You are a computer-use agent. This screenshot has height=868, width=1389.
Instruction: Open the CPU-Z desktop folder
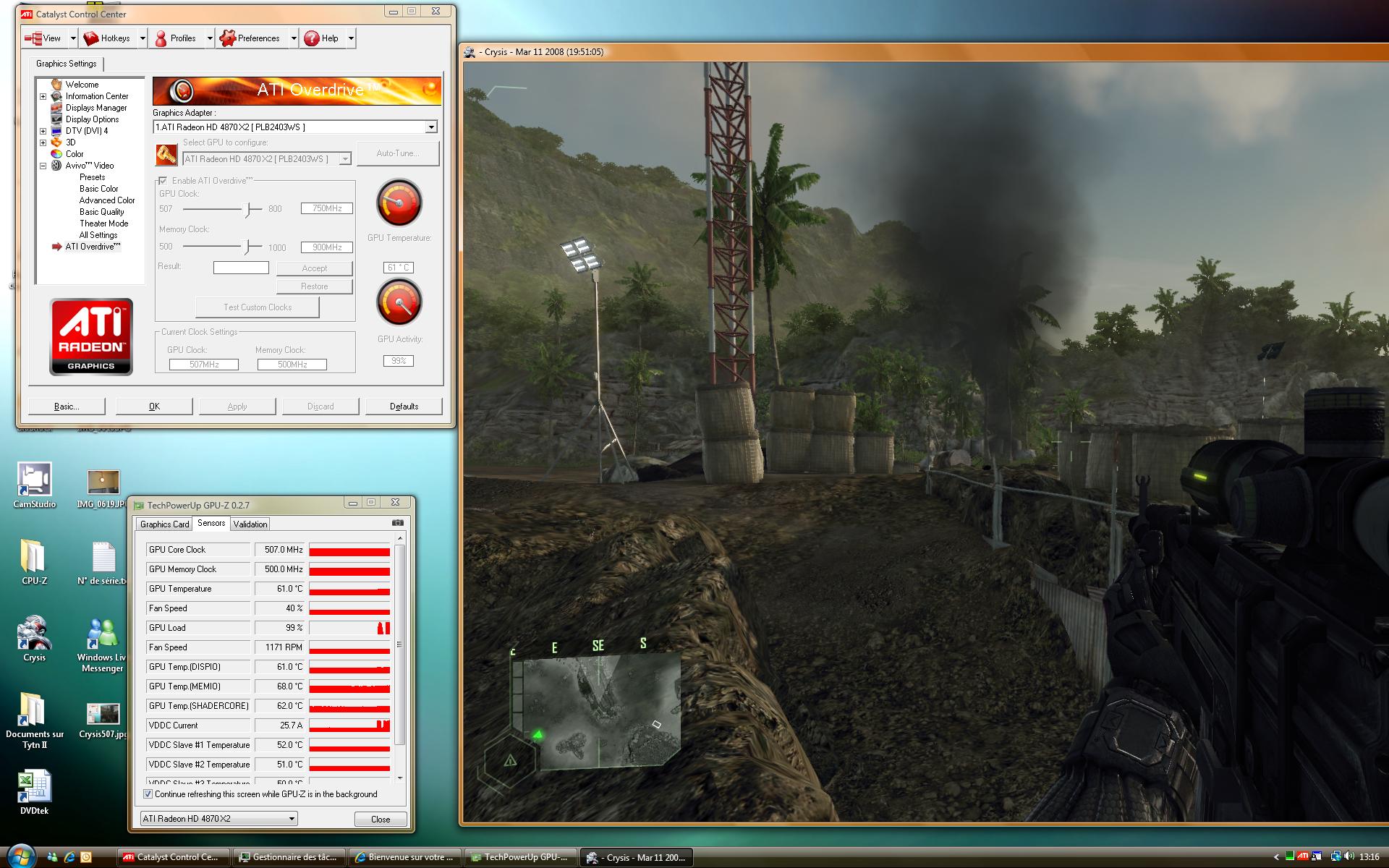coord(34,562)
